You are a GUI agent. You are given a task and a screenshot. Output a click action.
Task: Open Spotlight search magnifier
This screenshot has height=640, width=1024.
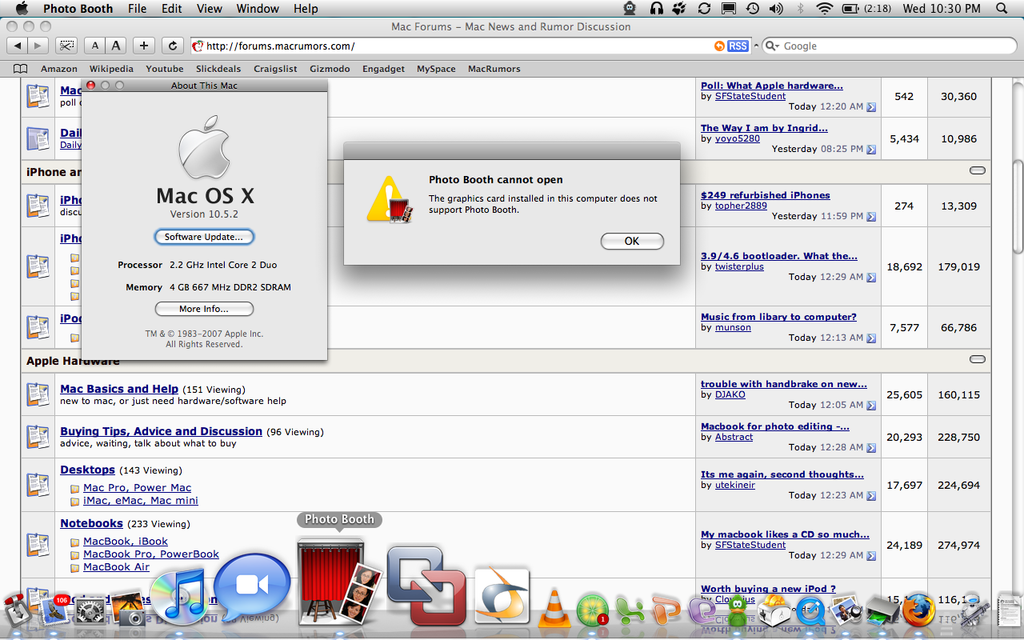1001,8
